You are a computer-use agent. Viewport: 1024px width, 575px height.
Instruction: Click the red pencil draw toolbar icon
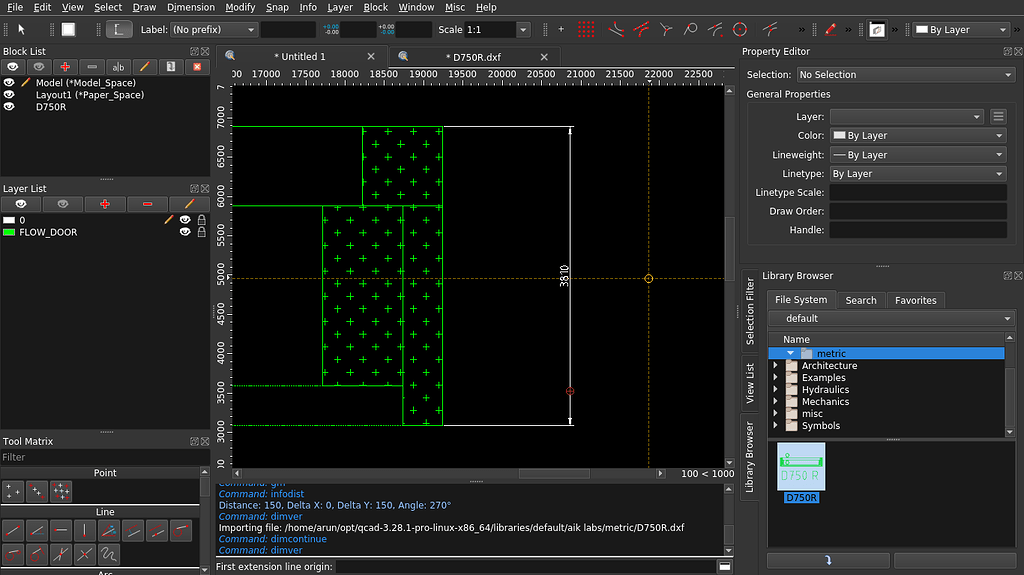(x=830, y=29)
